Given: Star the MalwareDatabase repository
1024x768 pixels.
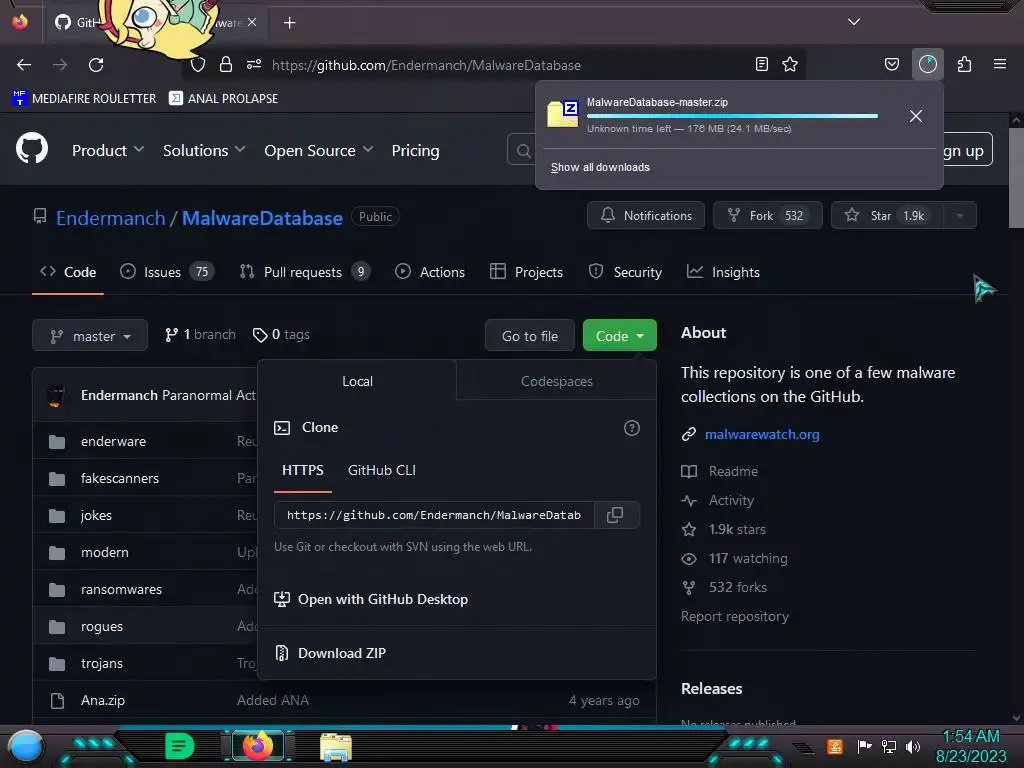Looking at the screenshot, I should pyautogui.click(x=888, y=216).
